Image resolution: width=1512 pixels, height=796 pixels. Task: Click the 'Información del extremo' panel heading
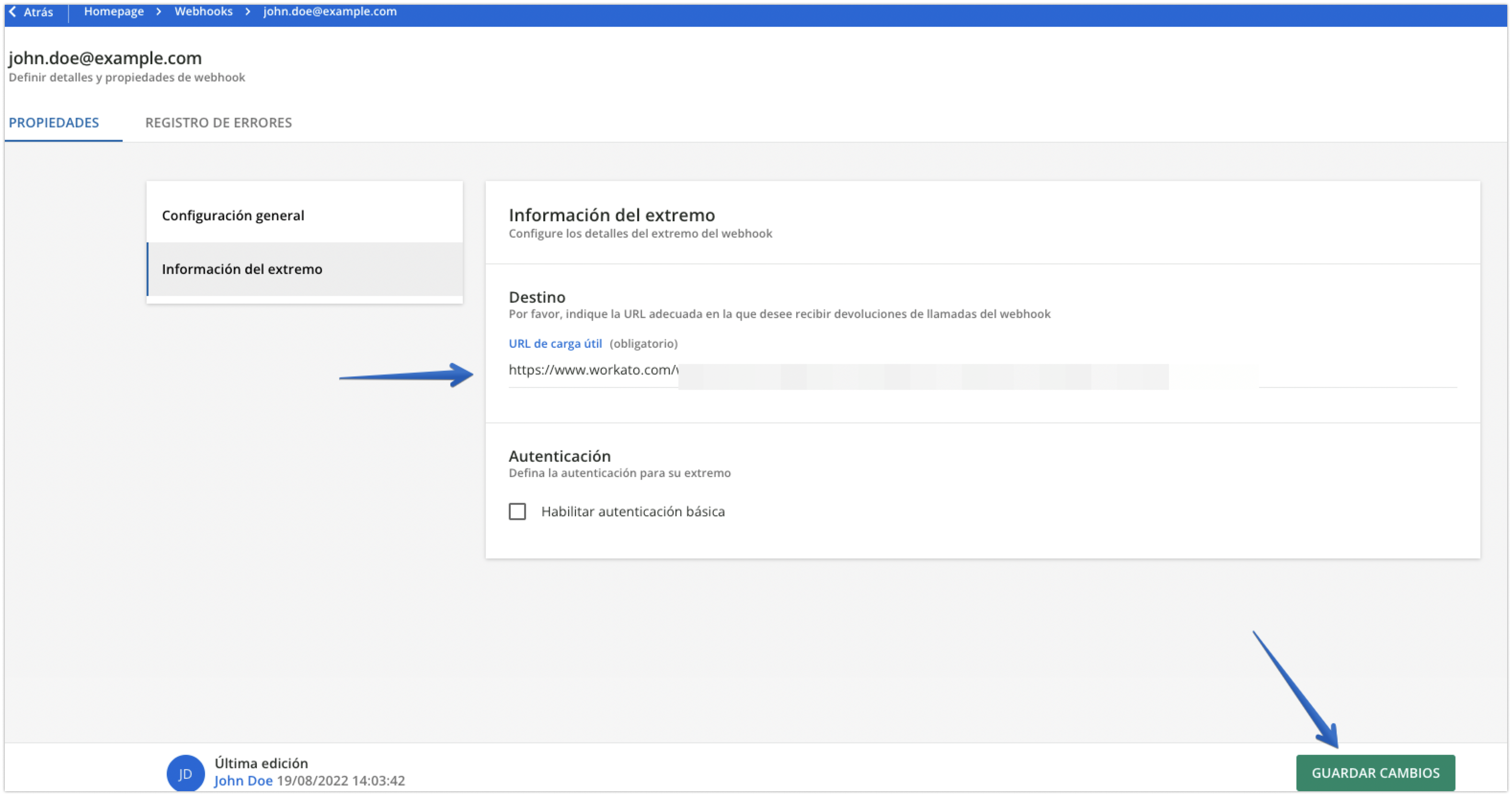612,215
